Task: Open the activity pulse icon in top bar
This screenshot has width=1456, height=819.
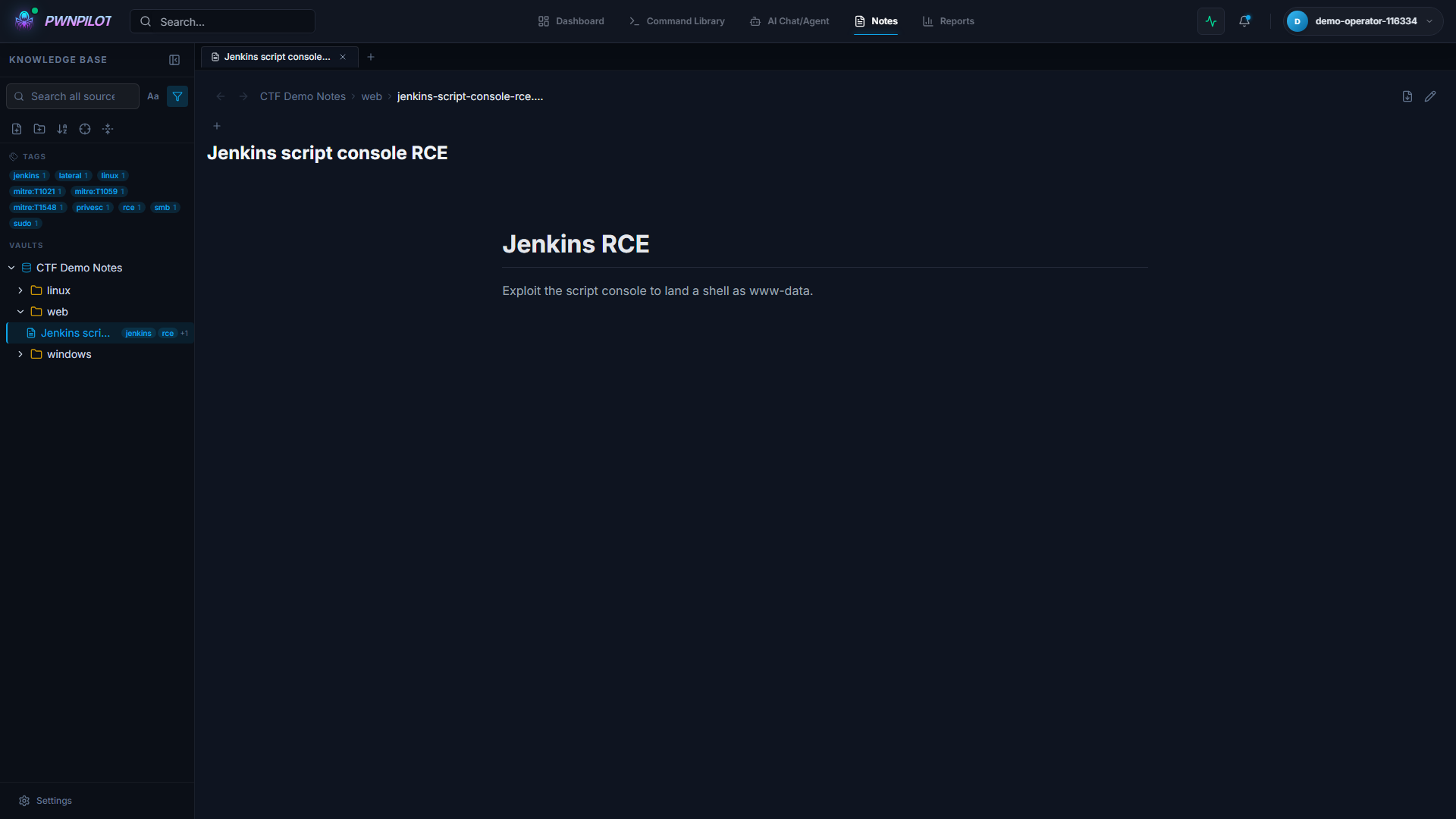Action: coord(1211,21)
